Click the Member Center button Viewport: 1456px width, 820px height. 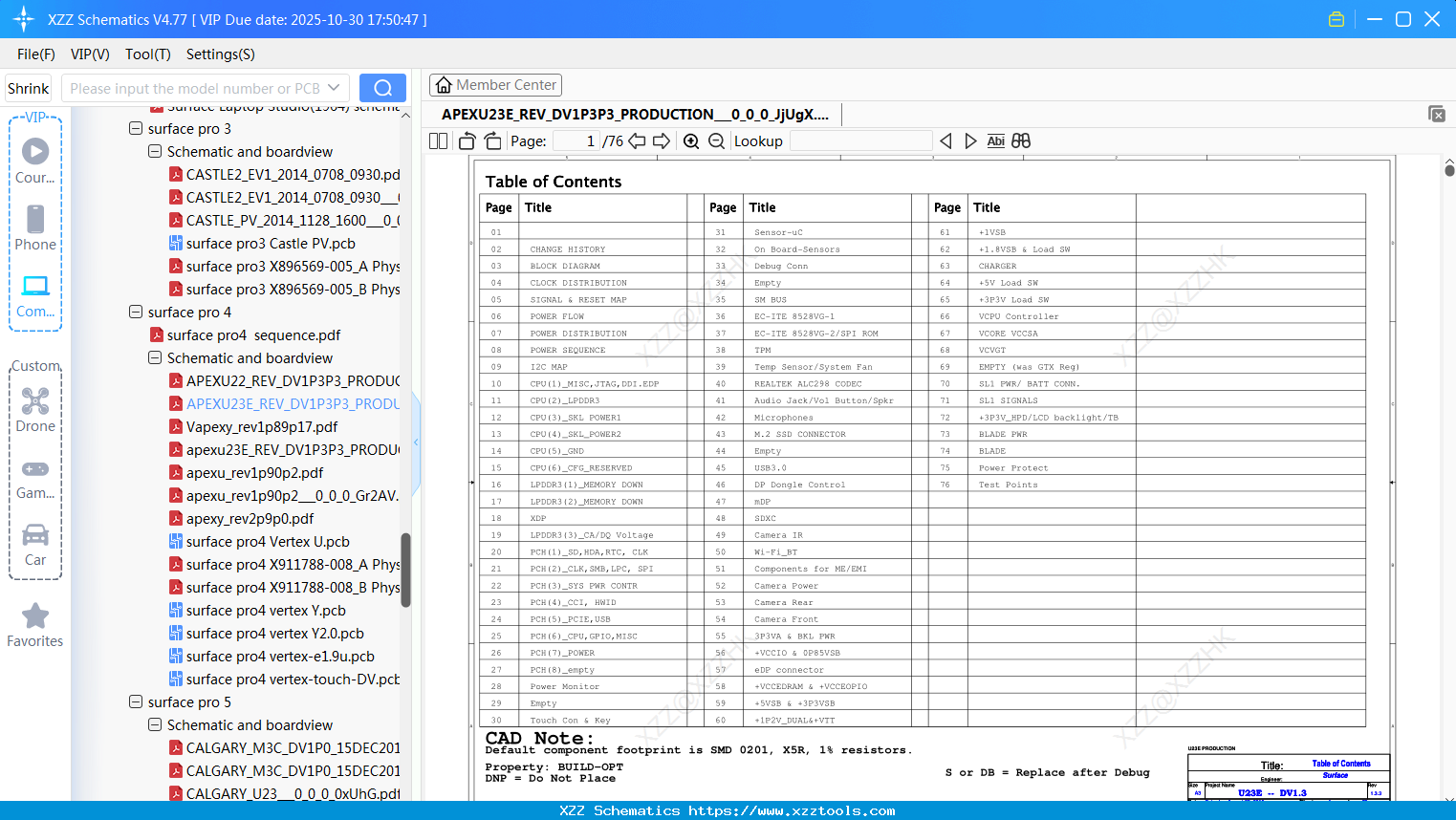tap(495, 85)
